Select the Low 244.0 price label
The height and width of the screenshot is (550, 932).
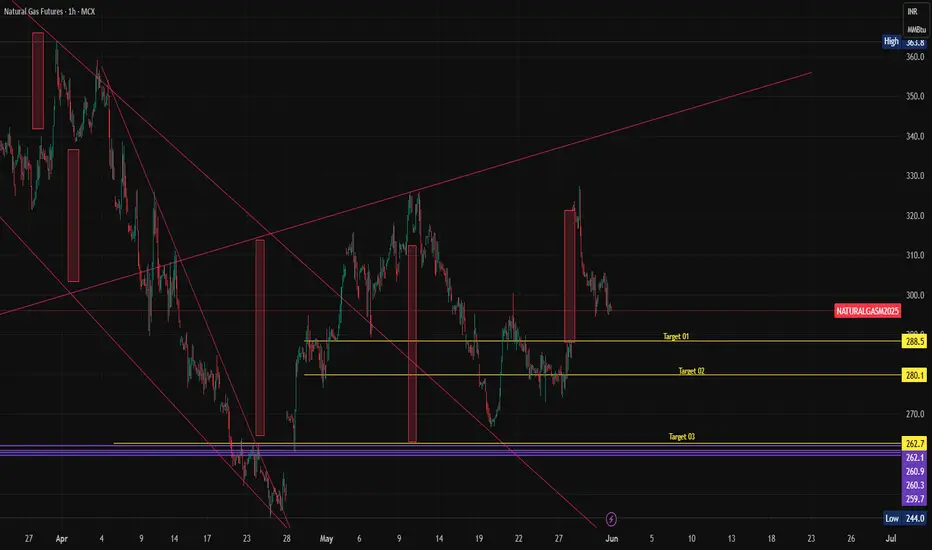(905, 518)
